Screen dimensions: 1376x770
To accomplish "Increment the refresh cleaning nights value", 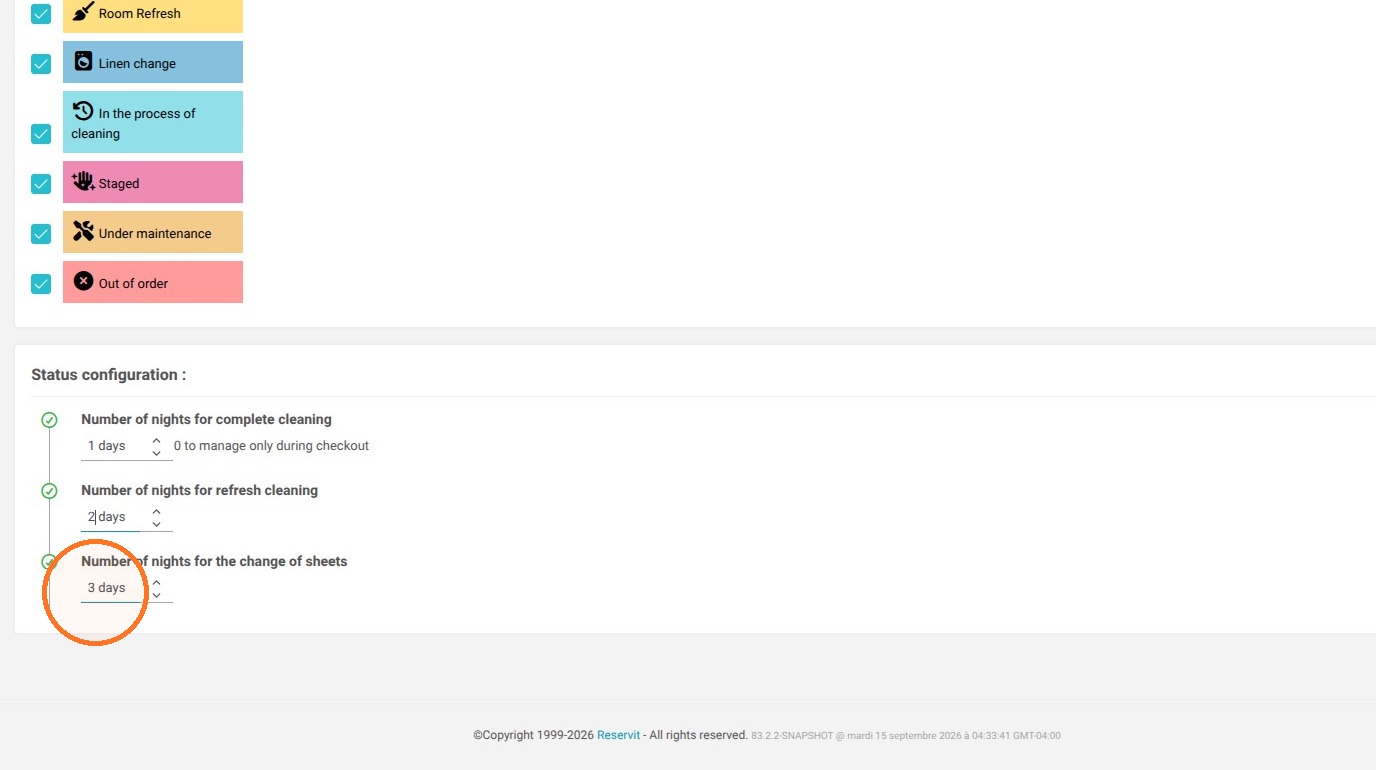I will [156, 511].
